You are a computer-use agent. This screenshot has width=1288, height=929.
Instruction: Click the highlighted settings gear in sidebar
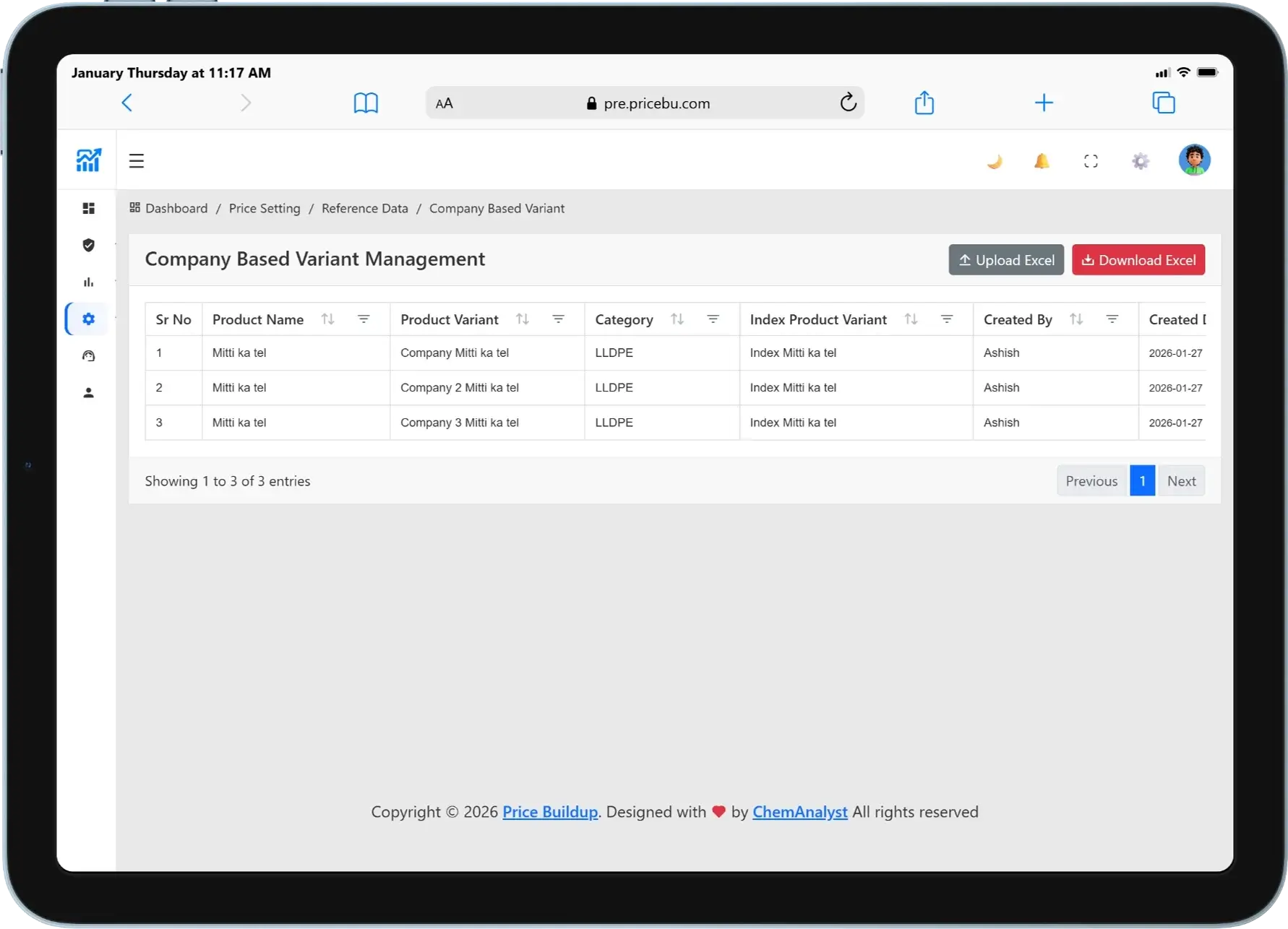click(88, 319)
